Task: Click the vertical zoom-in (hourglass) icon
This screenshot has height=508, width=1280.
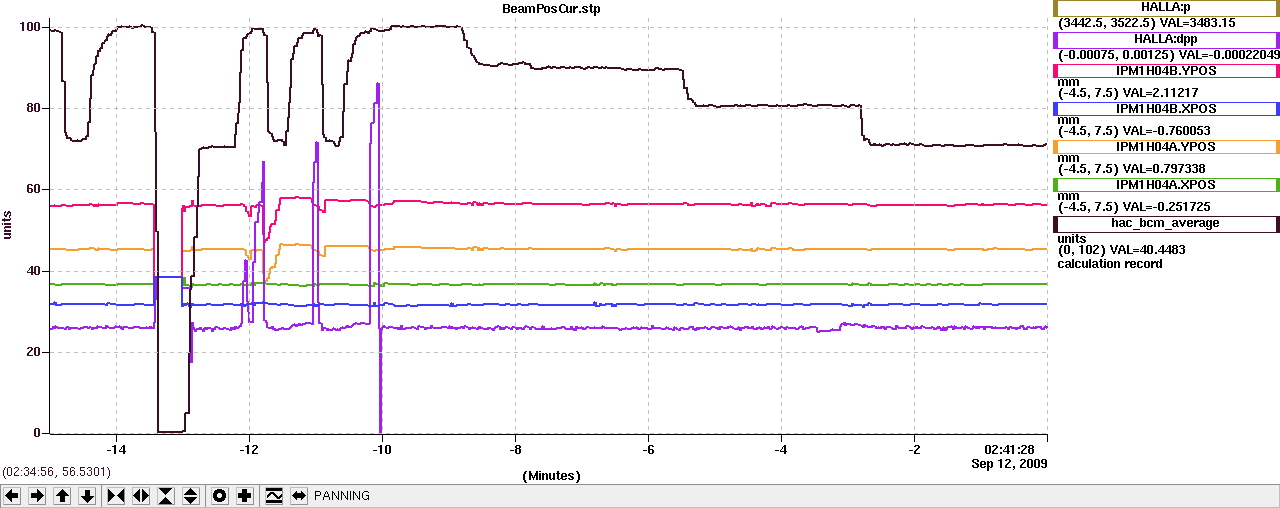Action: [166, 496]
